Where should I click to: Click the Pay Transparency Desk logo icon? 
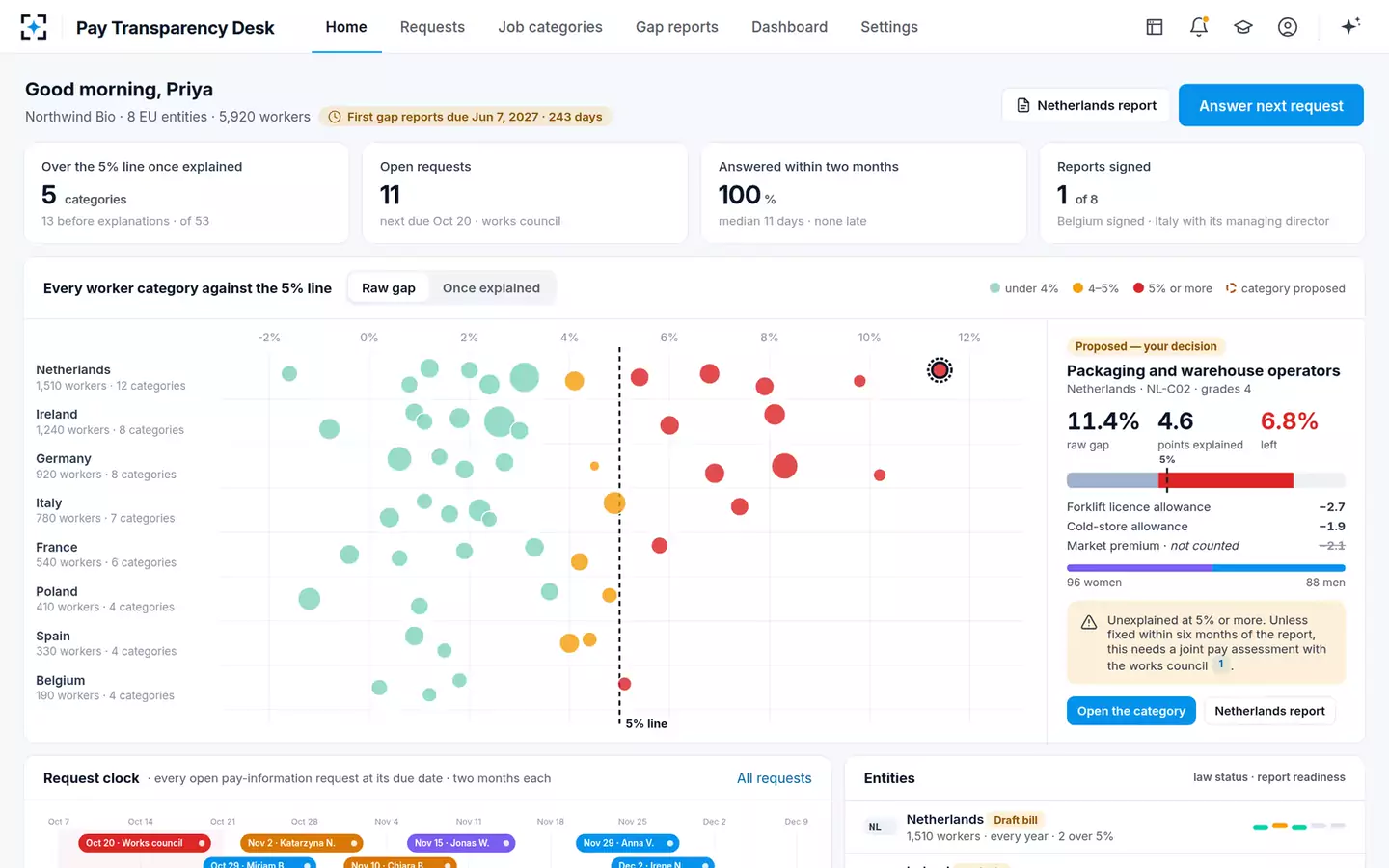pyautogui.click(x=34, y=27)
